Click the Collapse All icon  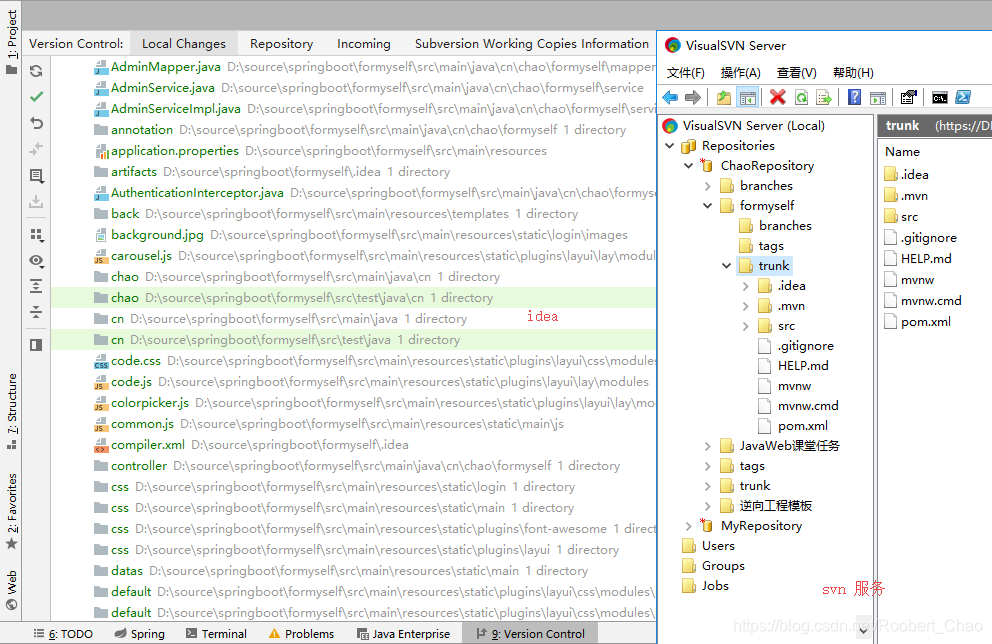(36, 312)
